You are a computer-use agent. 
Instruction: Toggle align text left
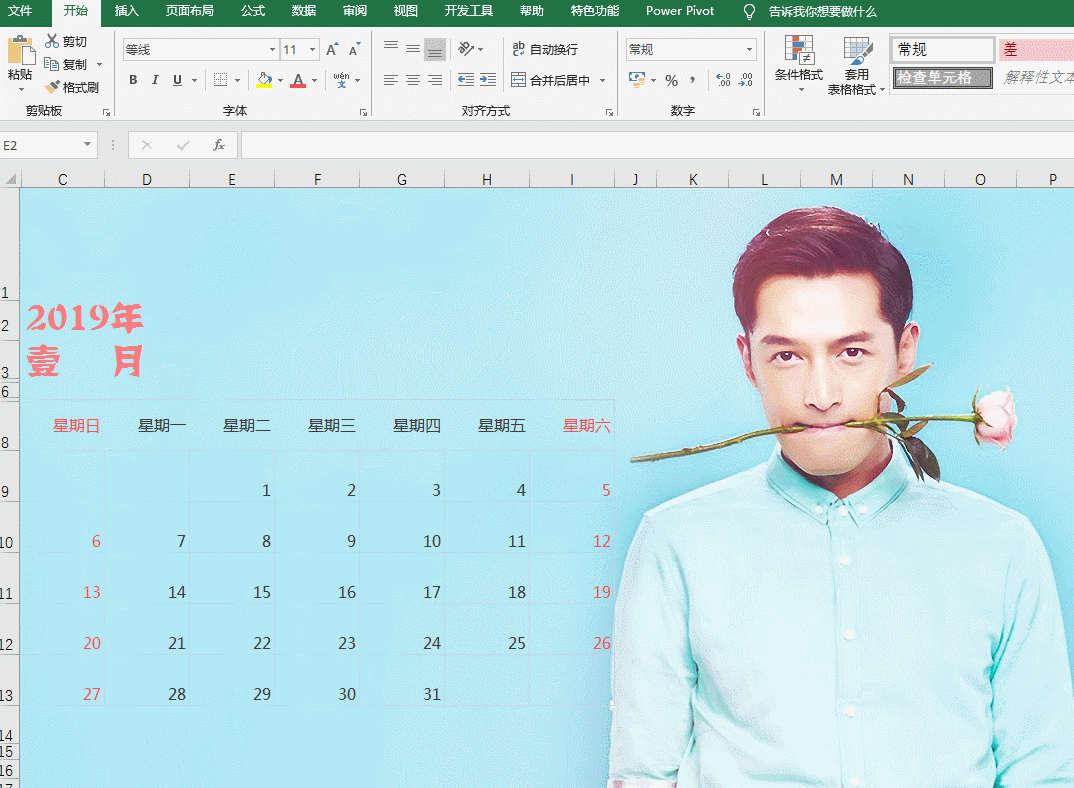pyautogui.click(x=391, y=80)
